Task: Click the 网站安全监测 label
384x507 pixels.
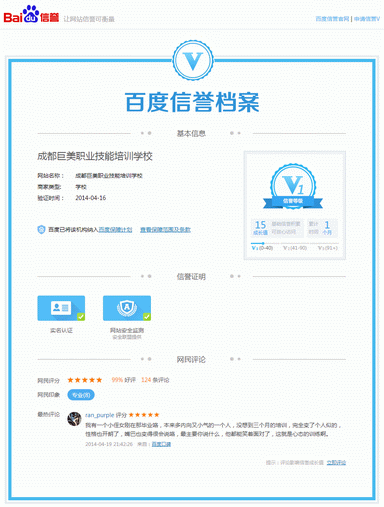Action: point(127,330)
